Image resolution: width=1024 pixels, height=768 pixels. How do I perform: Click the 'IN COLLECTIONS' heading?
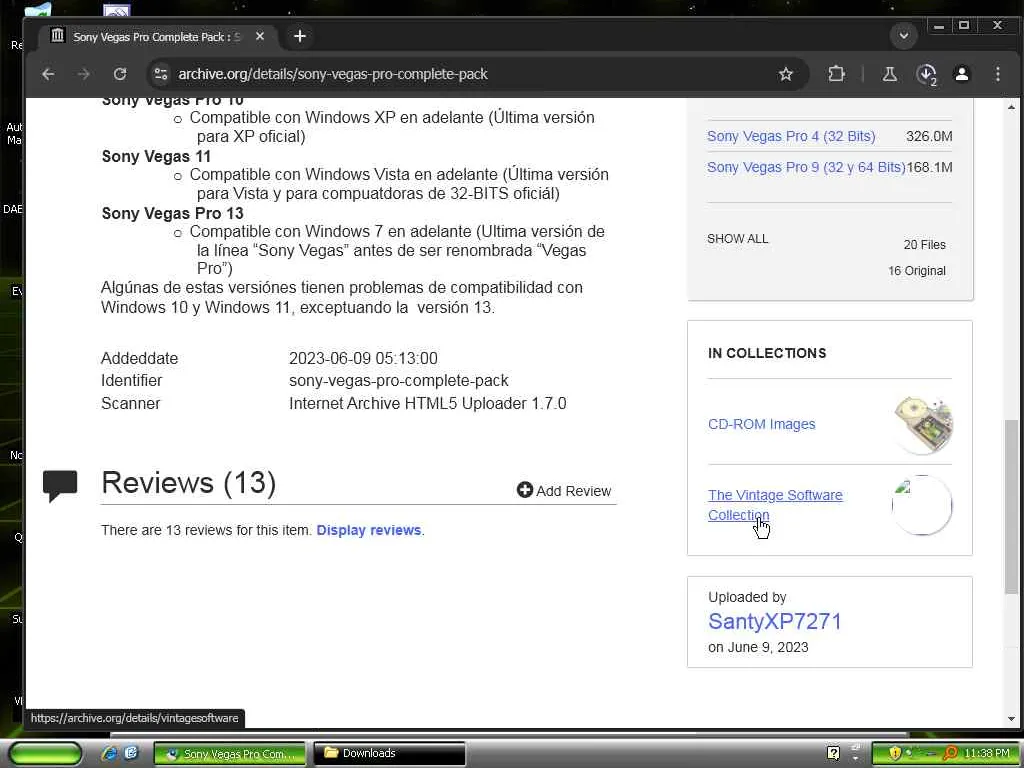pyautogui.click(x=767, y=353)
